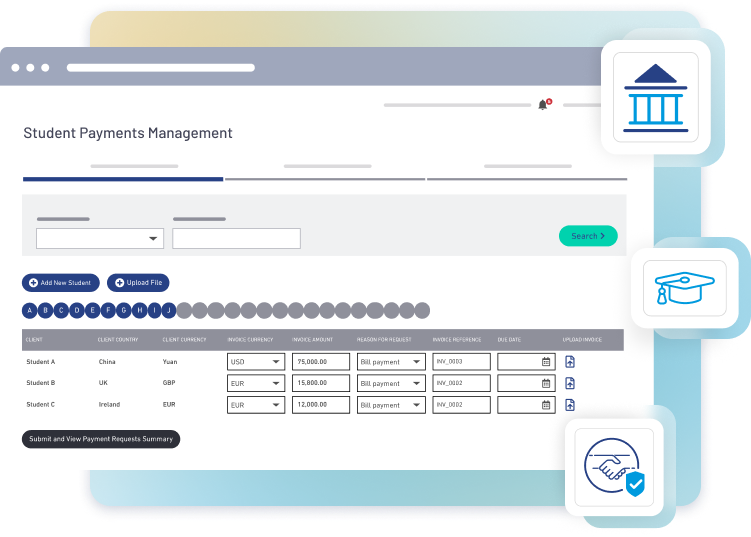
Task: Expand reason for request dropdown for Student A
Action: [x=391, y=362]
